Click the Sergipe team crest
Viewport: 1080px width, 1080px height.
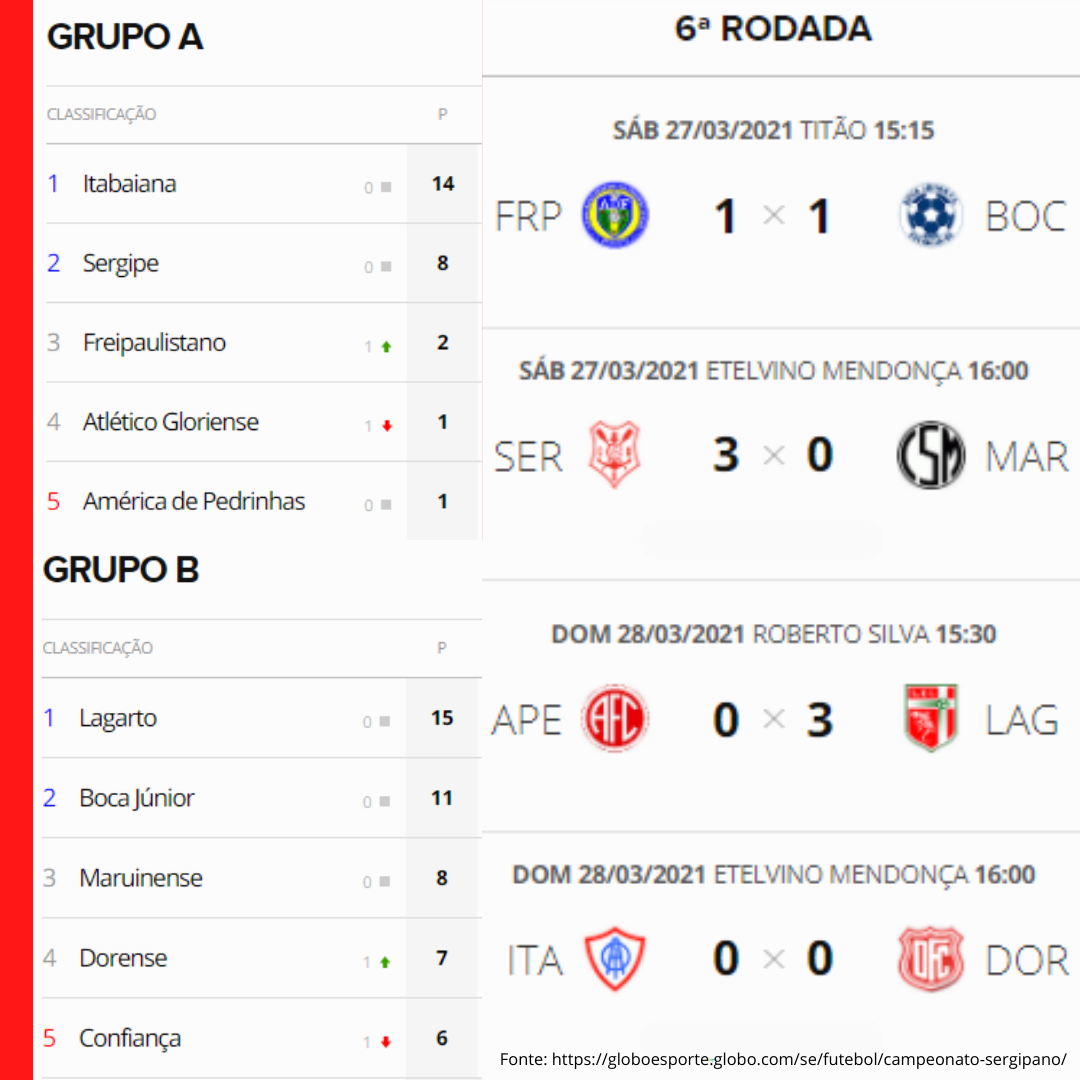pos(615,455)
